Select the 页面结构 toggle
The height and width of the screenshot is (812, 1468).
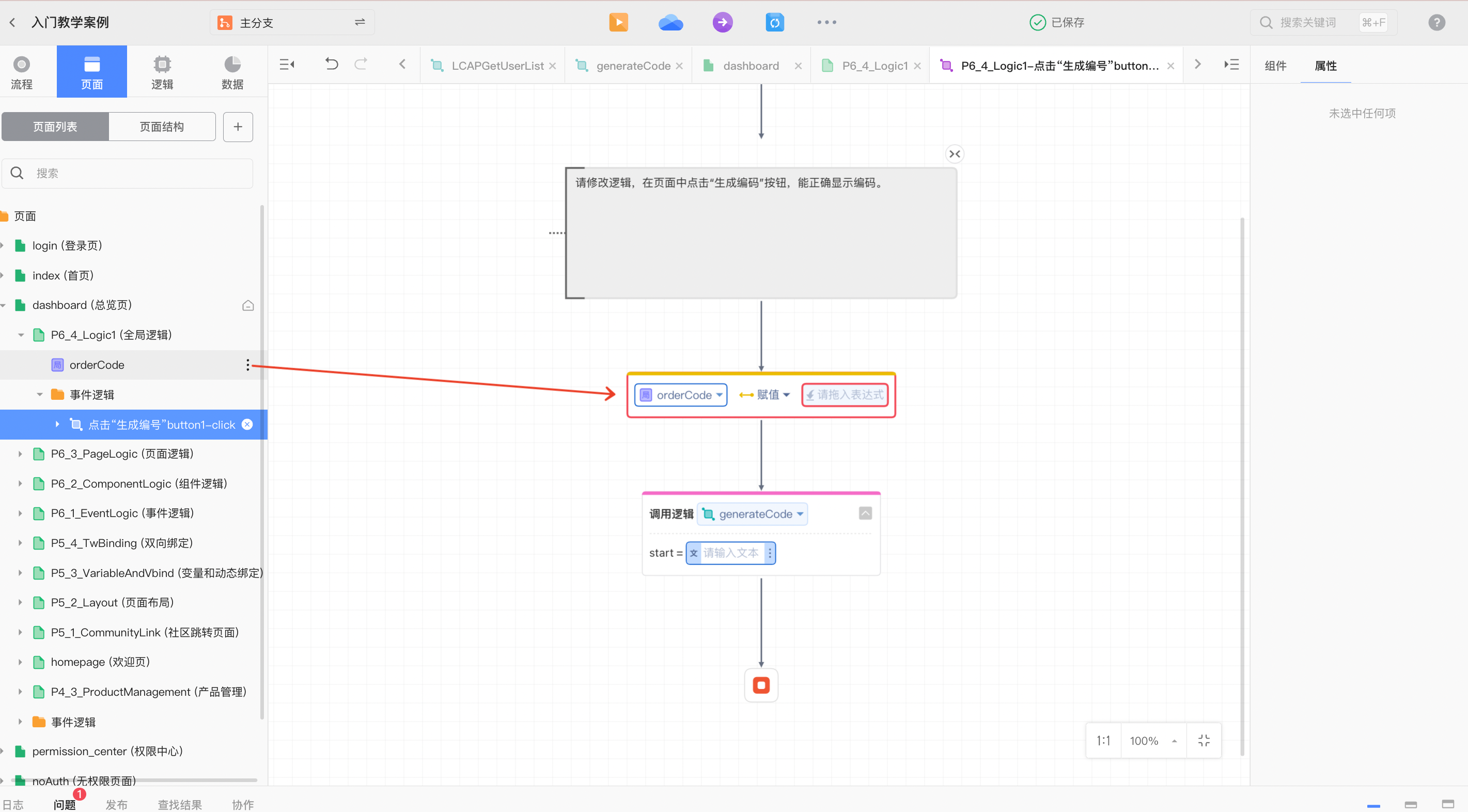point(162,127)
